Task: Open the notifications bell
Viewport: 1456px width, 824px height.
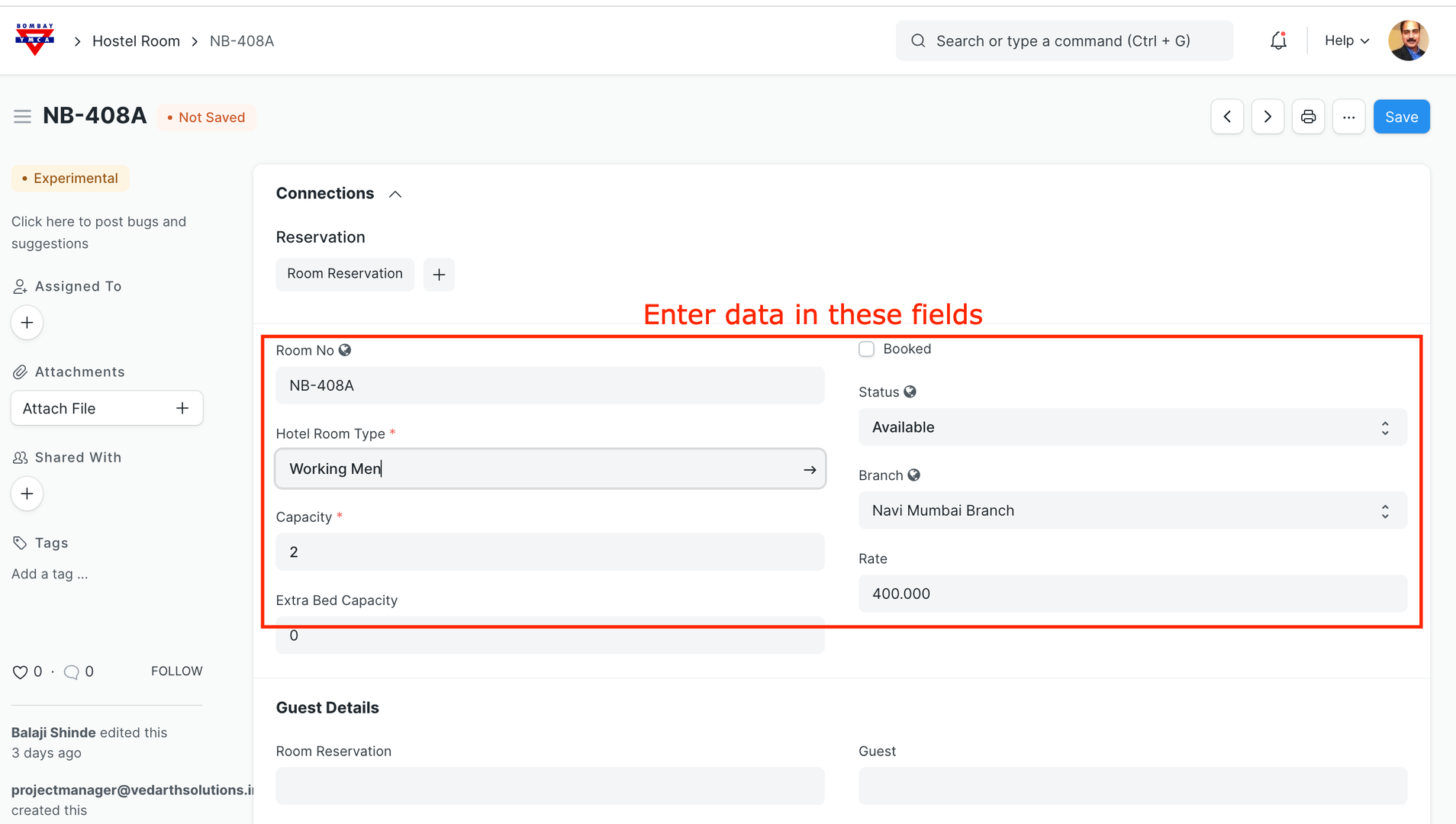Action: 1278,40
